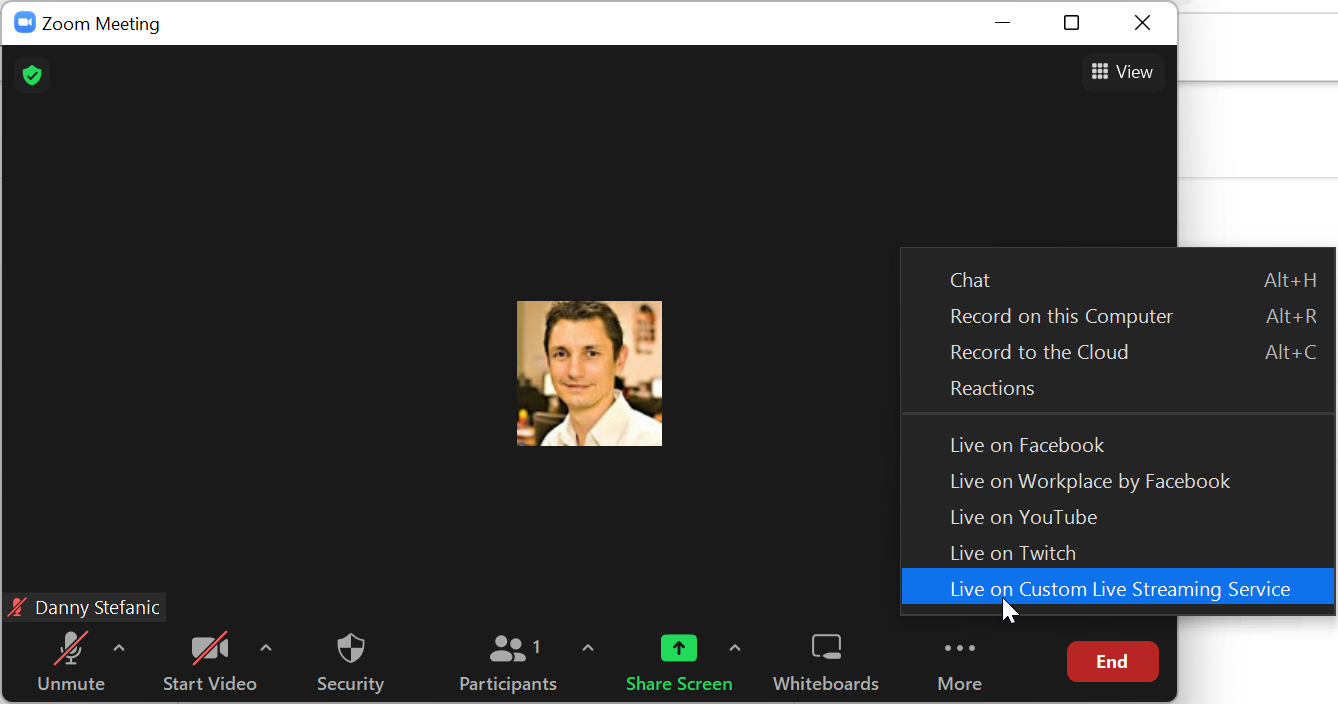Click the green Share Screen button
The image size is (1338, 704).
[679, 662]
